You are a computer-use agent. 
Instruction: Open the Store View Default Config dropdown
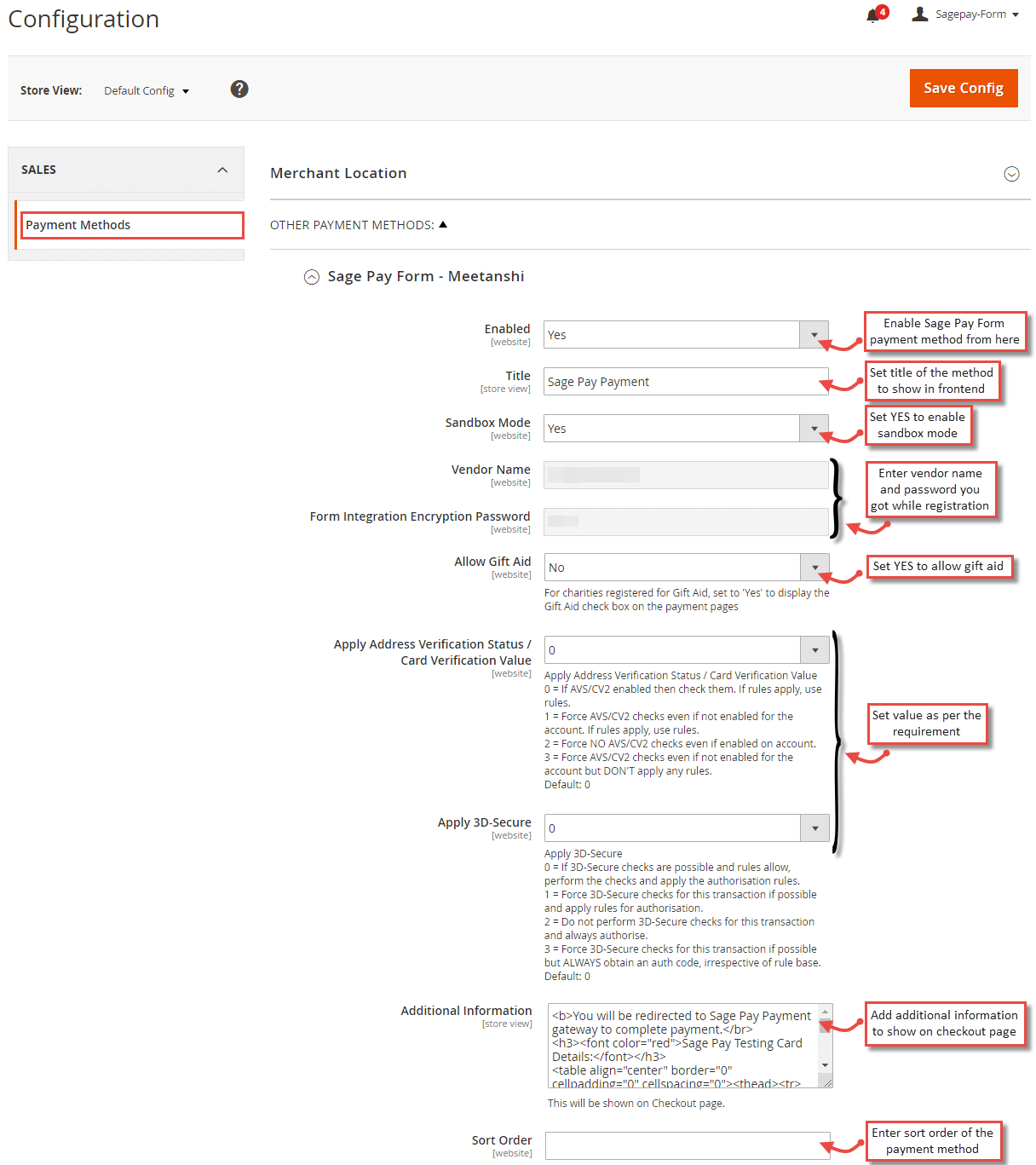[x=147, y=90]
